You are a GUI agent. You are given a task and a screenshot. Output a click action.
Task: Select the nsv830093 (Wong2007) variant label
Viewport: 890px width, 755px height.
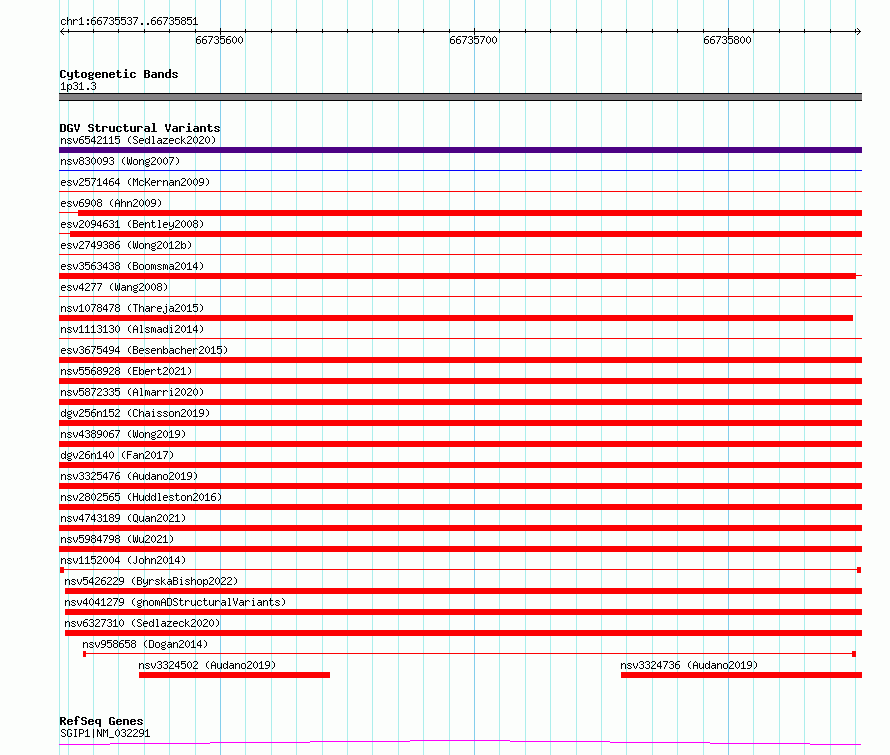(x=120, y=161)
